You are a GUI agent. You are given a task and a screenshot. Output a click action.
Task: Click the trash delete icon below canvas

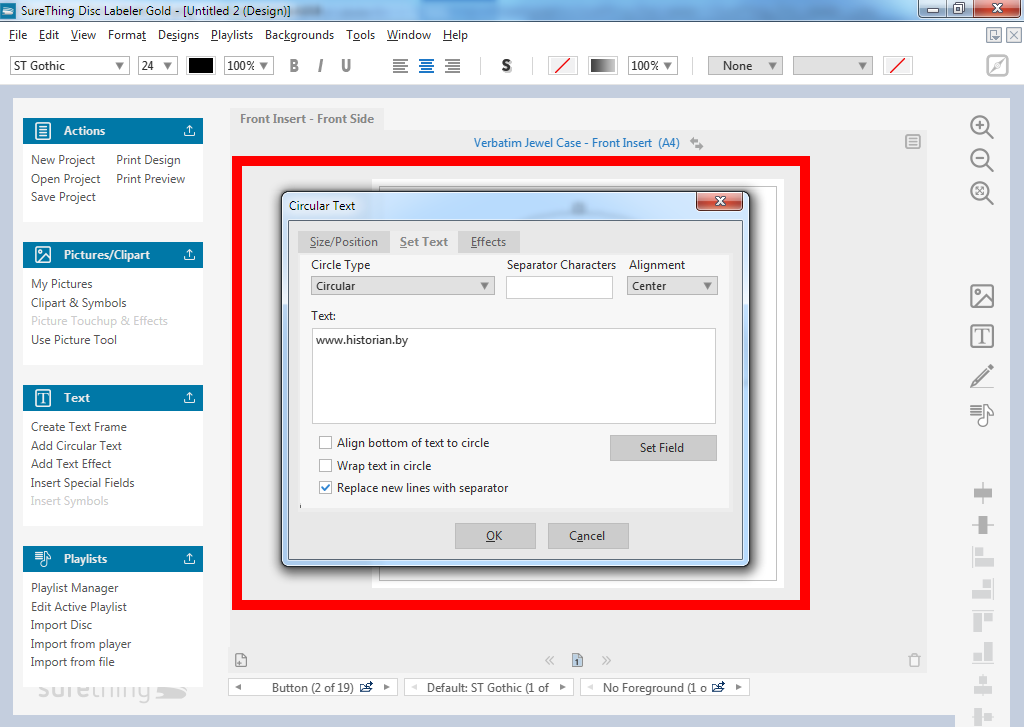tap(913, 660)
